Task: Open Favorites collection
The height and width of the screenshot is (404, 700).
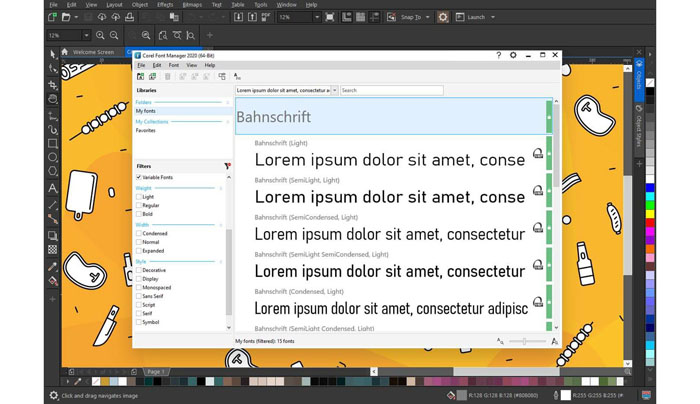Action: click(x=146, y=130)
